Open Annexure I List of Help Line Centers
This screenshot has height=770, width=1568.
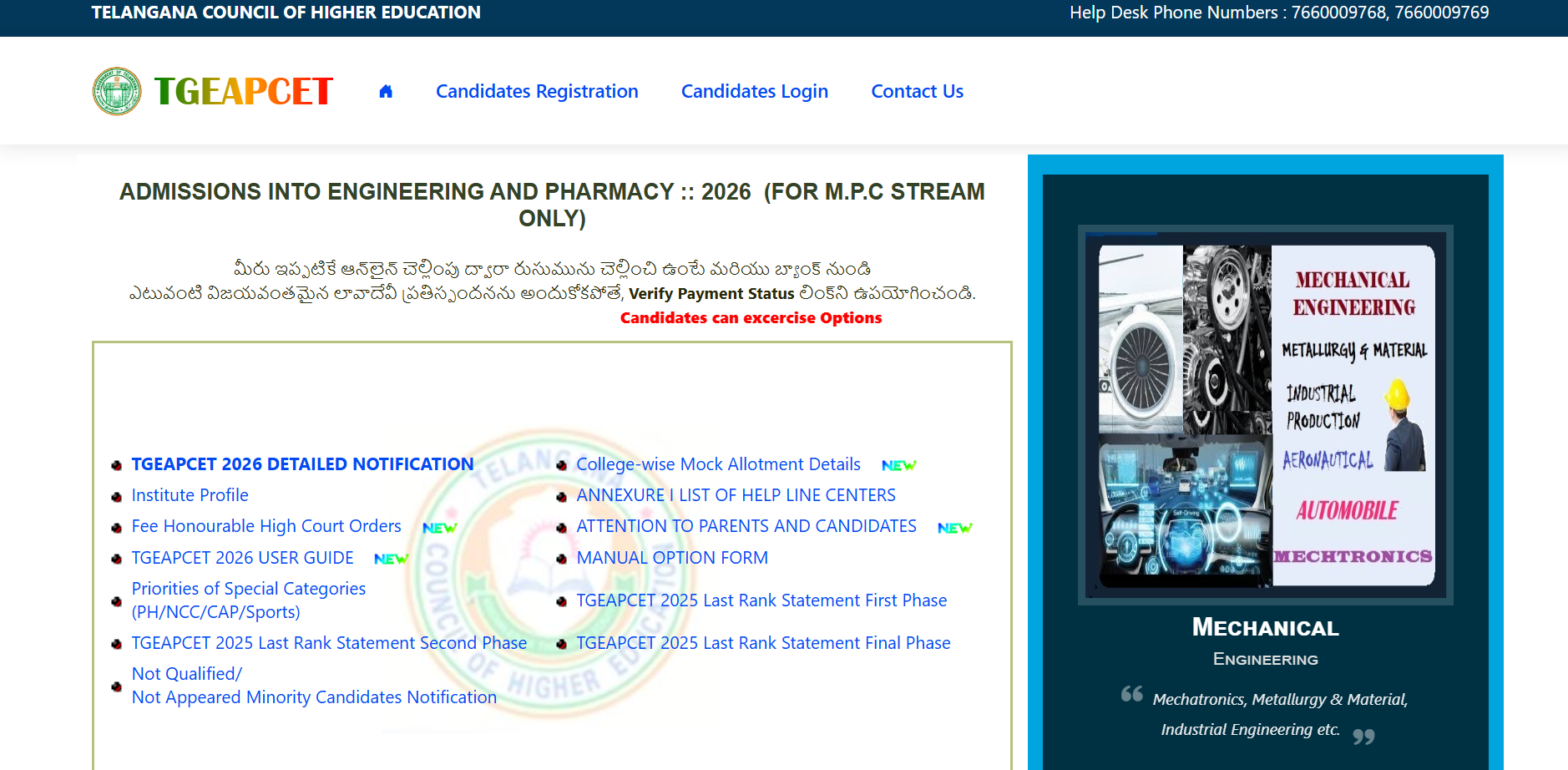[x=736, y=495]
